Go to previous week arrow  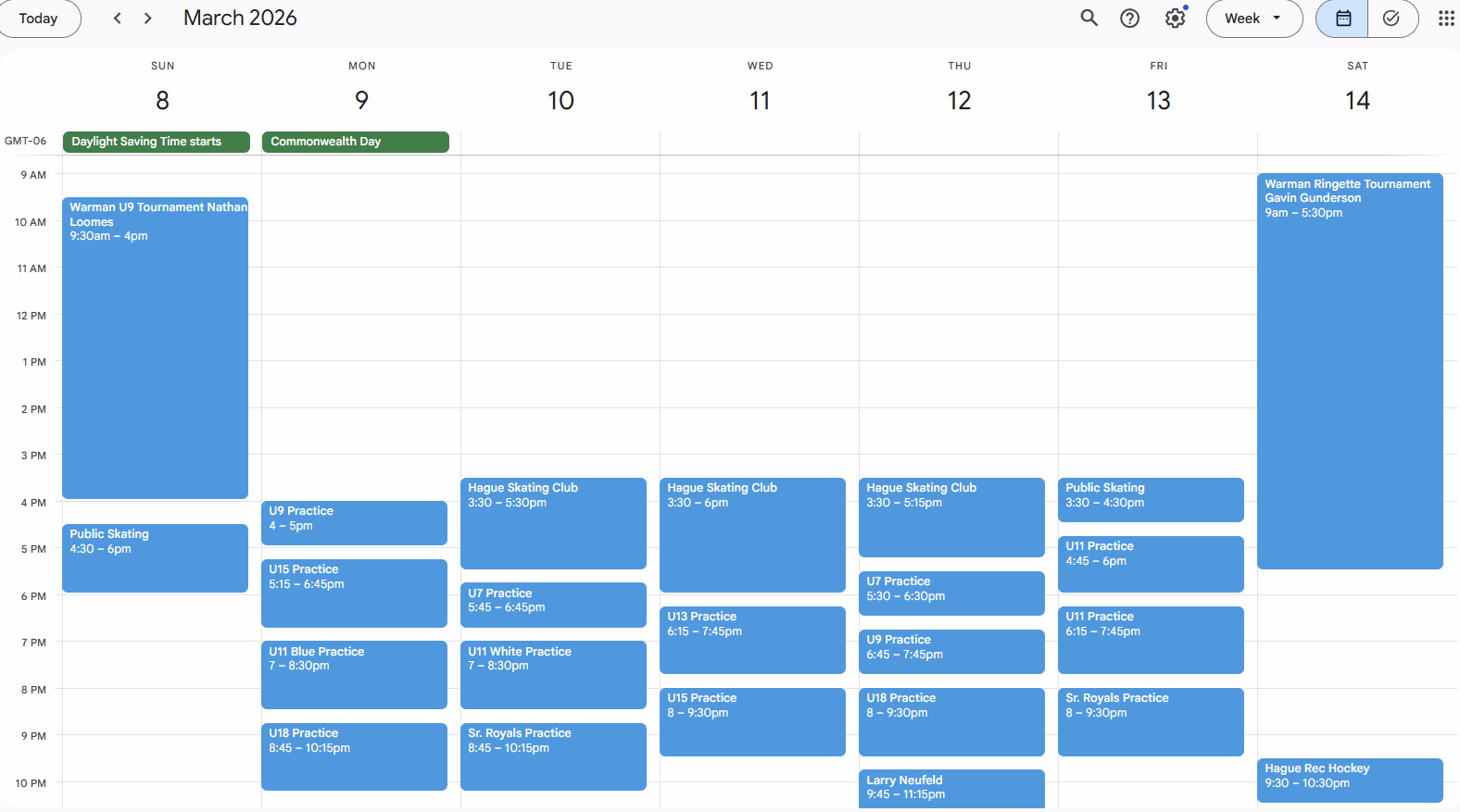pos(118,19)
